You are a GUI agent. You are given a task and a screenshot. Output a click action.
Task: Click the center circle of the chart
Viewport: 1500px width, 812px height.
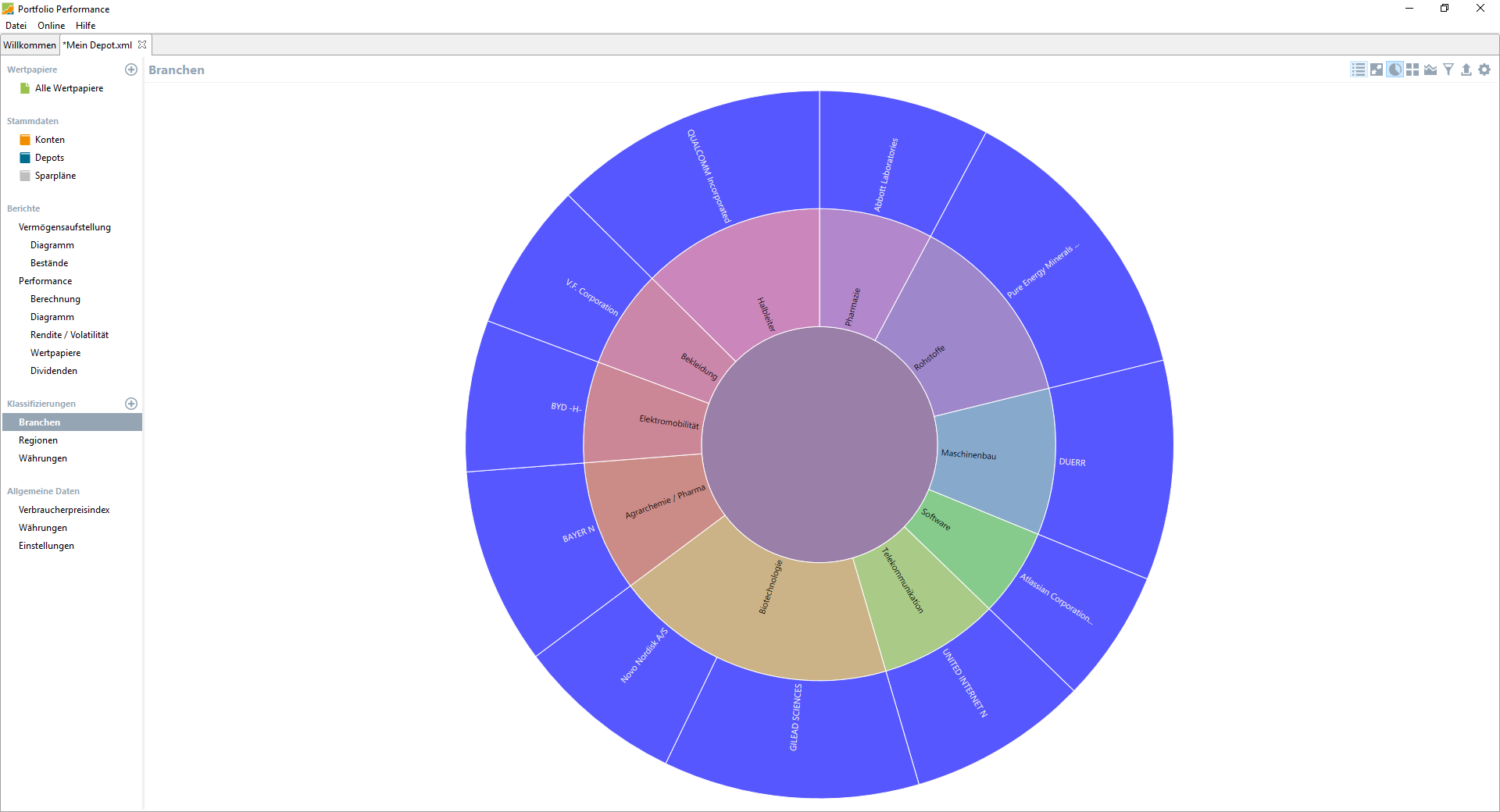[819, 444]
